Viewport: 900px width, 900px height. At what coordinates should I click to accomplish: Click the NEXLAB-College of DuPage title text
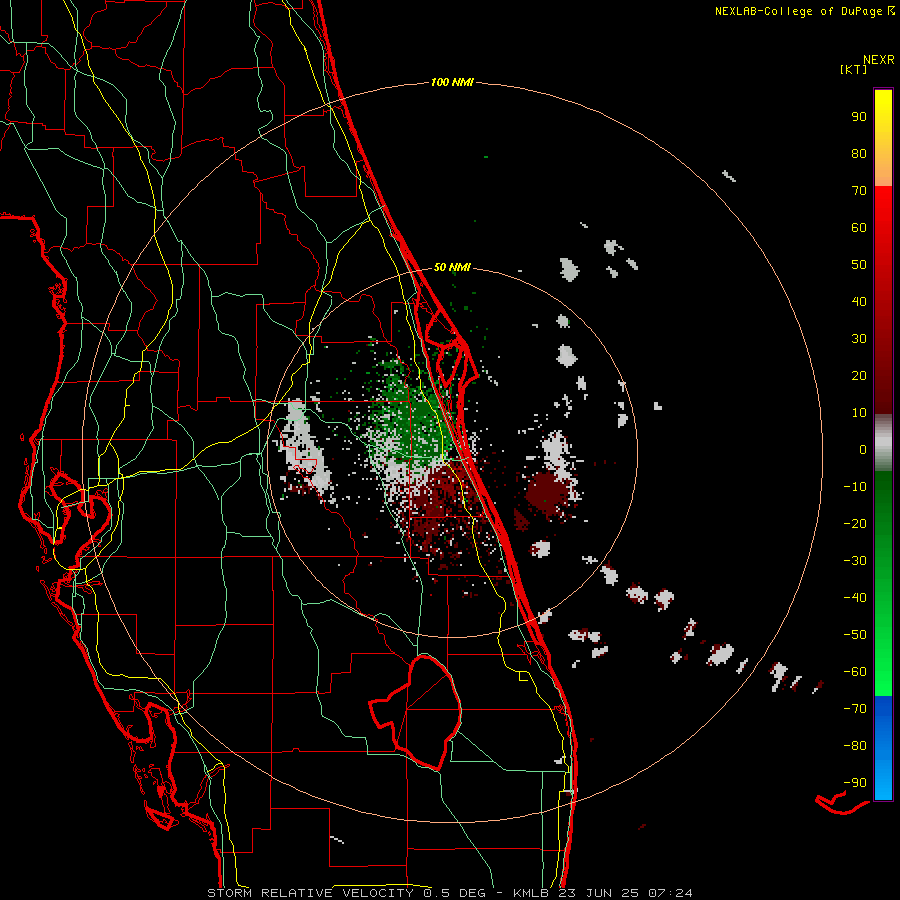[800, 11]
